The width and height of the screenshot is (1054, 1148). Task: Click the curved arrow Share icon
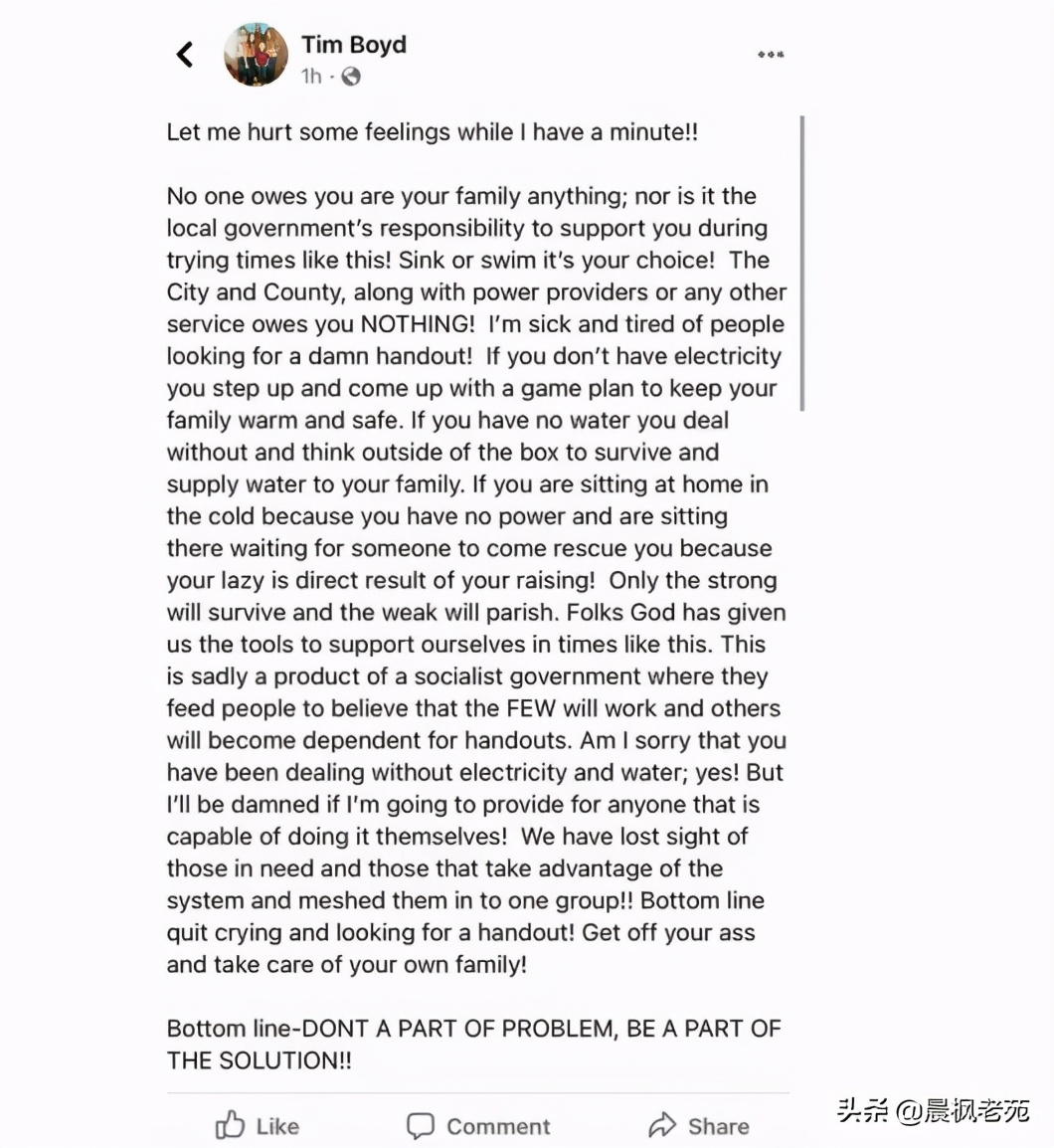coord(662,1125)
